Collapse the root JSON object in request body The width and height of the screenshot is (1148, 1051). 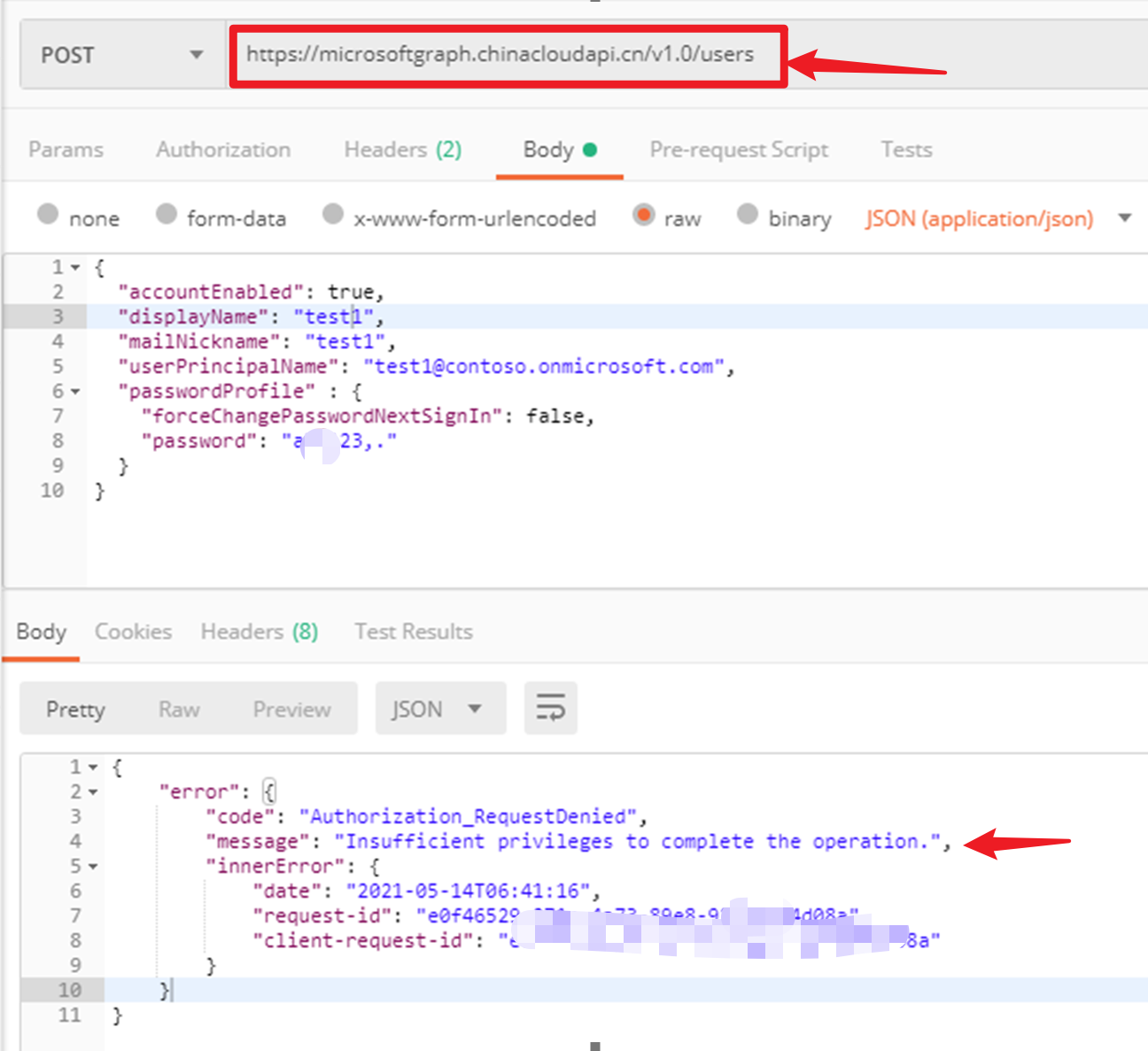tap(75, 268)
